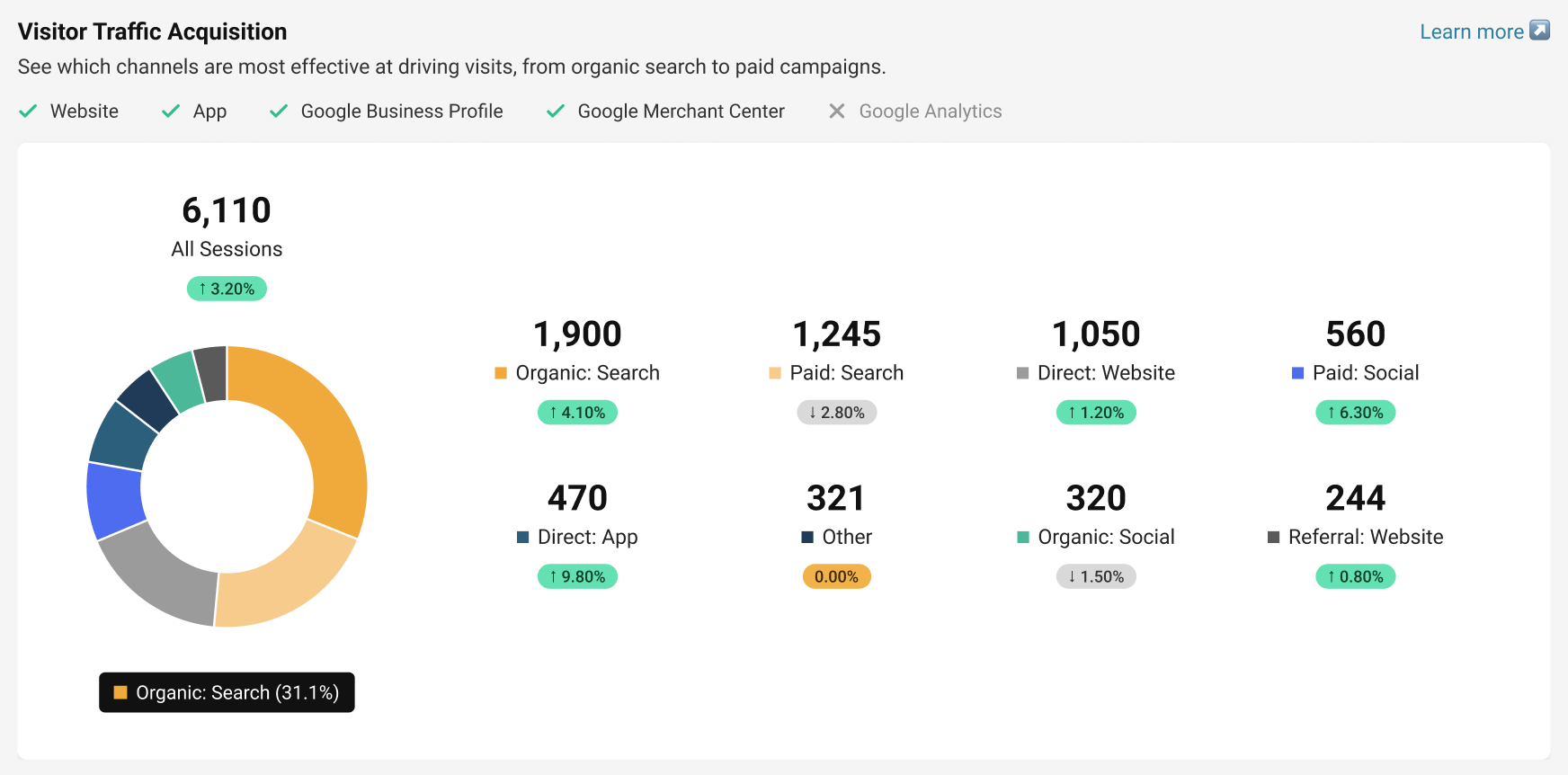
Task: Click the 1,245 Paid: Search value
Action: (x=837, y=334)
